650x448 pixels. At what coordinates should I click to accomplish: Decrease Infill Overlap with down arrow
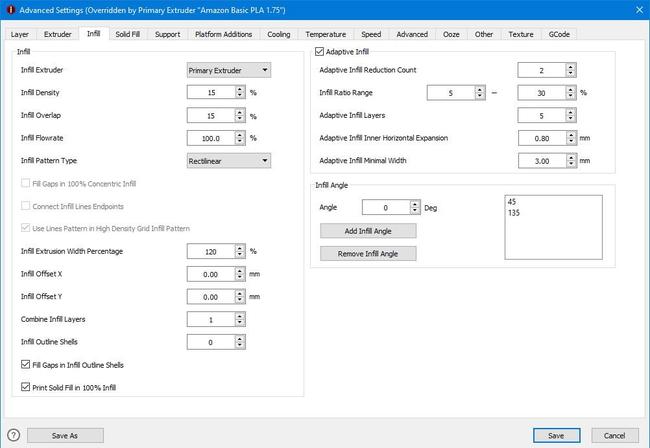240,118
